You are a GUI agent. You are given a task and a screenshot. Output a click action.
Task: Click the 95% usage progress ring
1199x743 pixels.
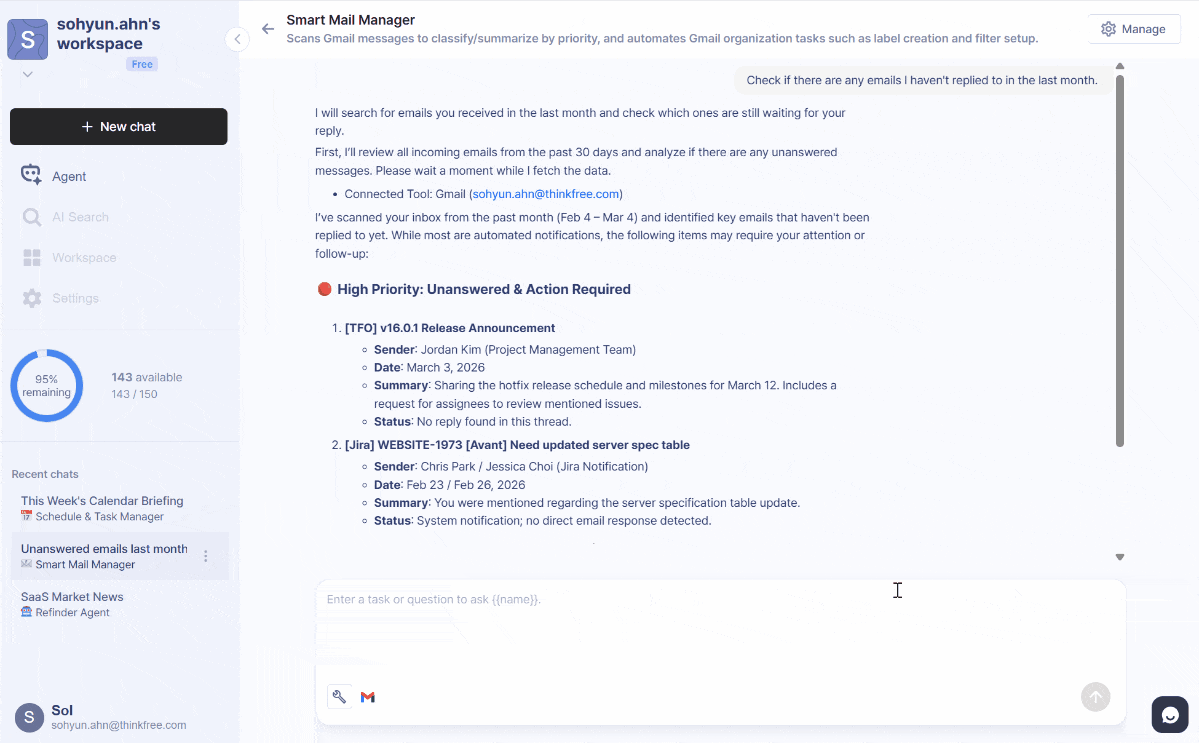point(46,384)
